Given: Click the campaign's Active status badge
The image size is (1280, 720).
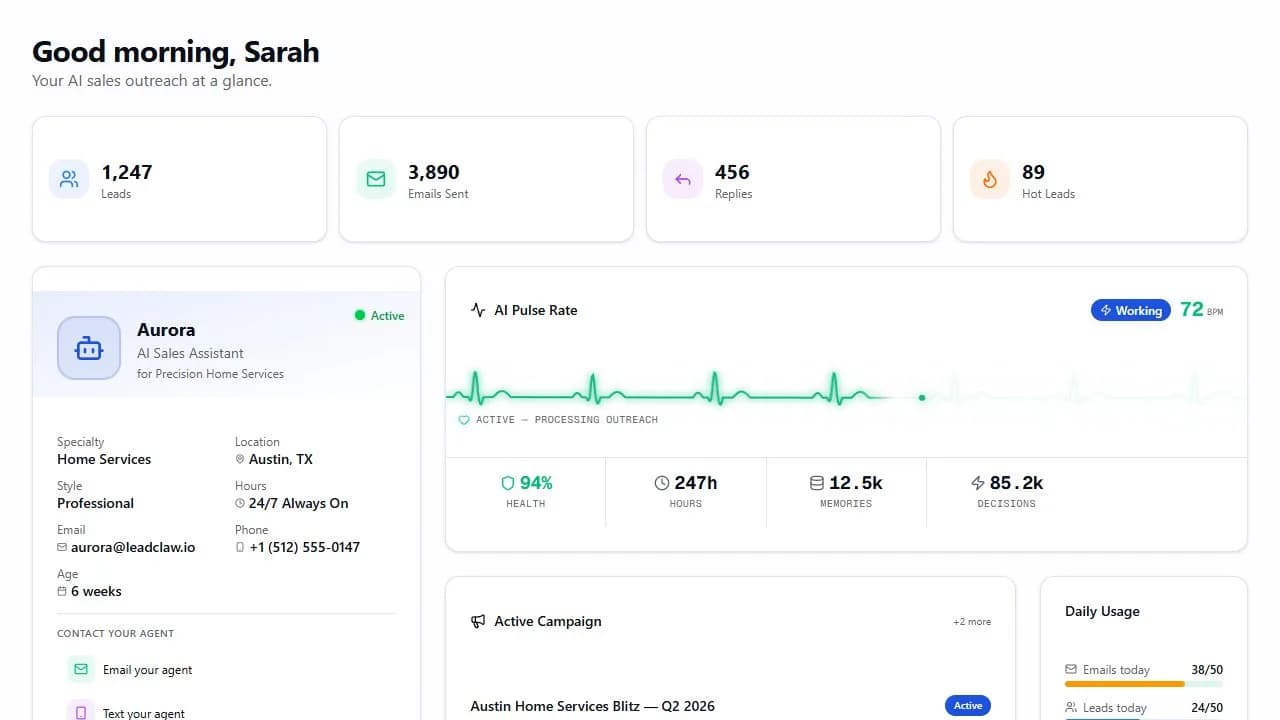Looking at the screenshot, I should (x=968, y=706).
